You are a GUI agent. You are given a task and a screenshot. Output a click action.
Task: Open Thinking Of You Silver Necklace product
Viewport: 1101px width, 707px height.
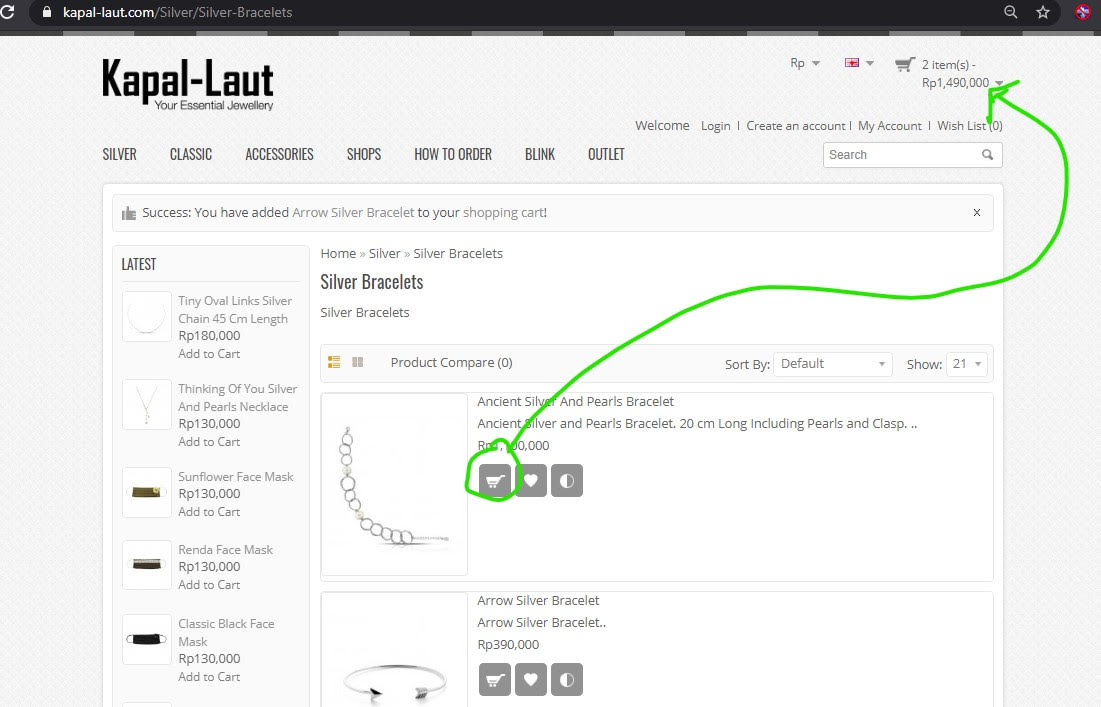click(237, 397)
